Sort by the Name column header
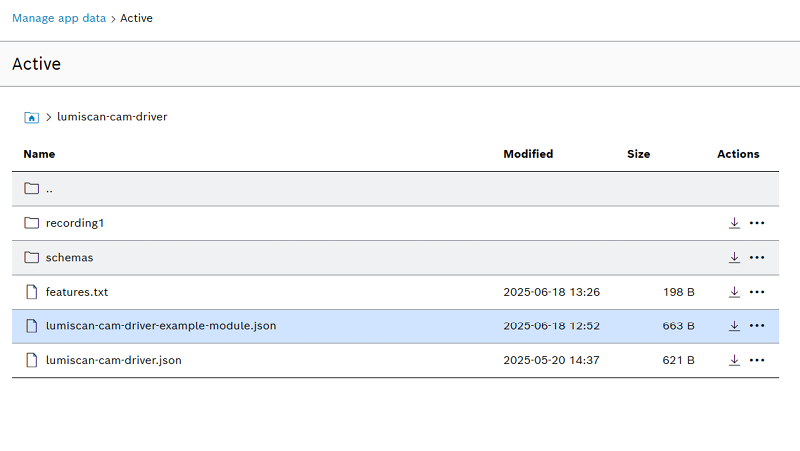 pyautogui.click(x=39, y=154)
